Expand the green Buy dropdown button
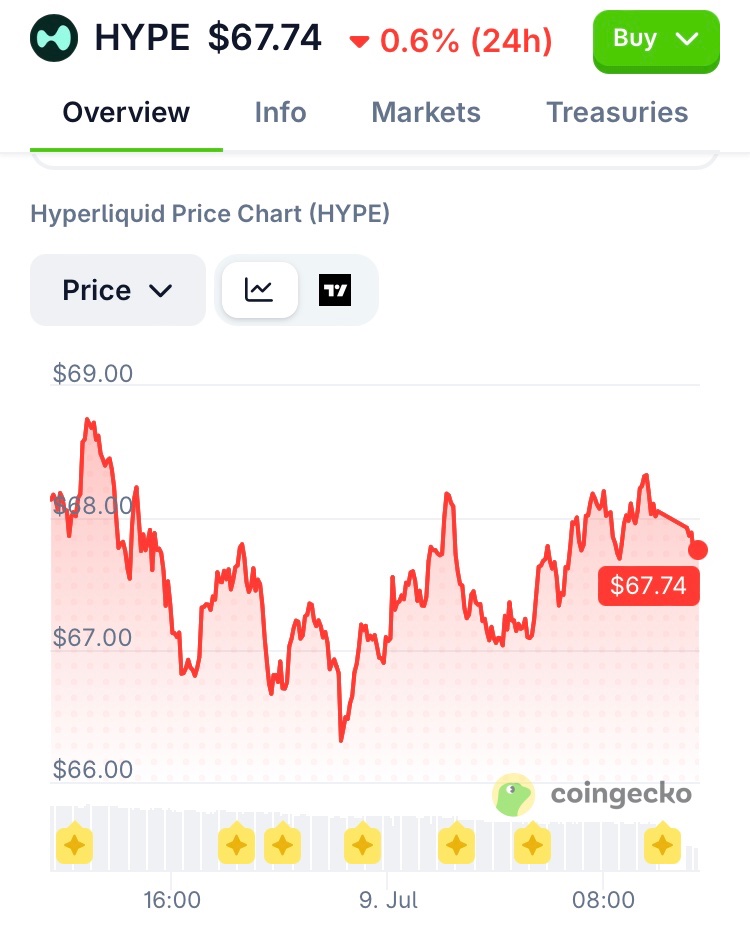This screenshot has height=933, width=750. 656,40
